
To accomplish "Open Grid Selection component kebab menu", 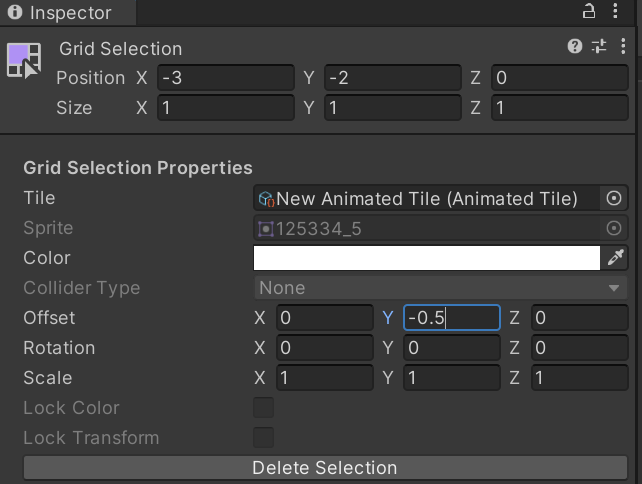I will [622, 46].
